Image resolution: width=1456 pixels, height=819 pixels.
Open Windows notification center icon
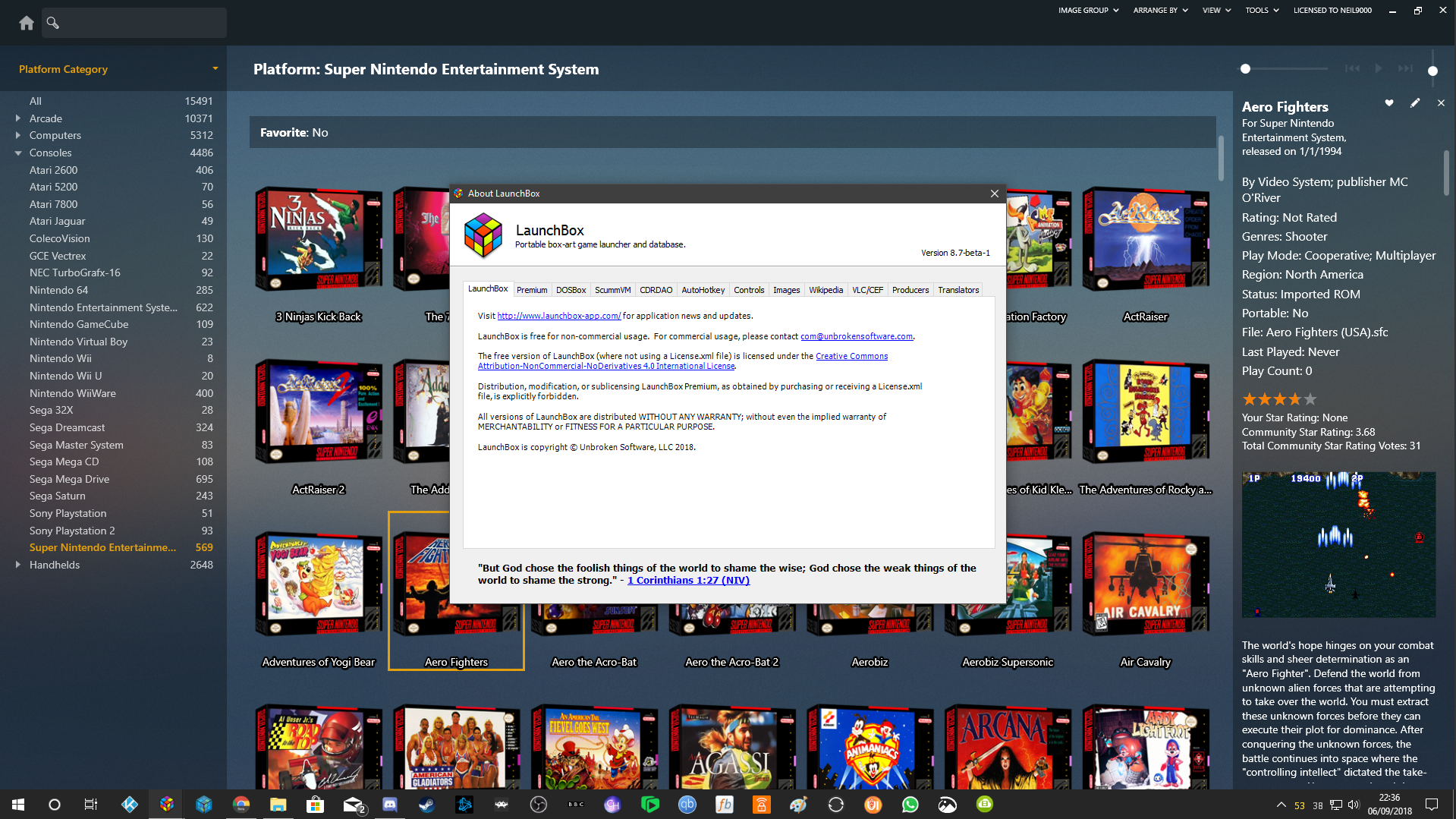pos(1432,805)
